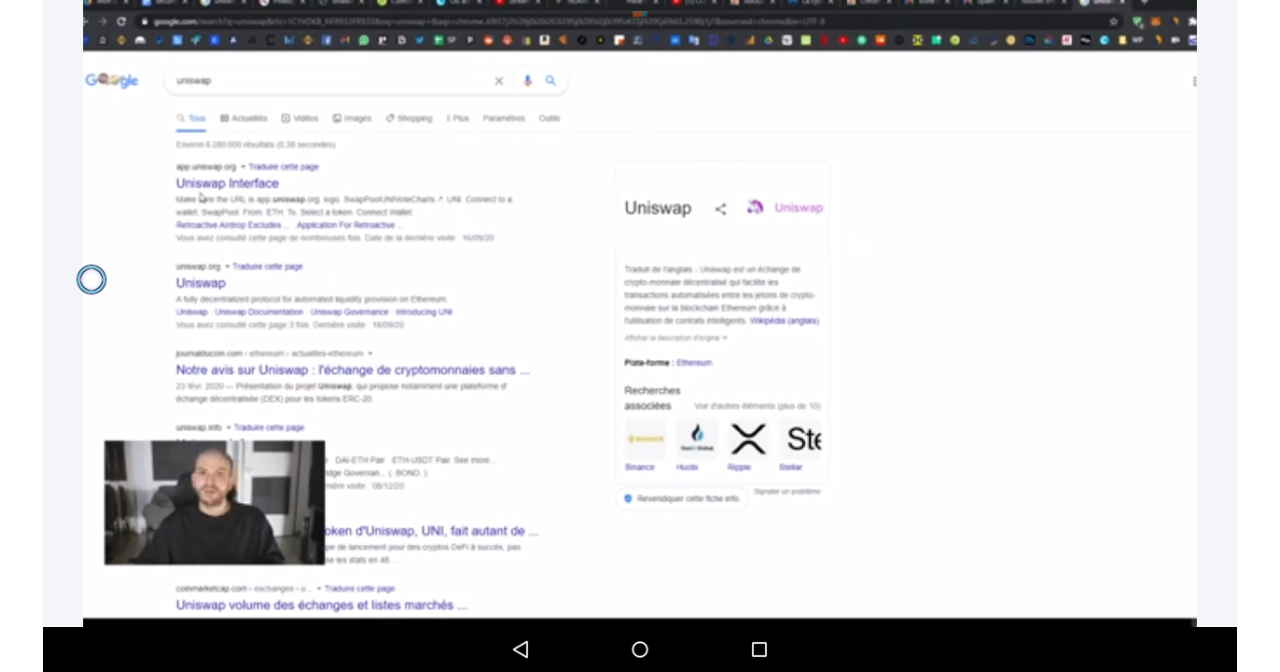The height and width of the screenshot is (672, 1280).
Task: Open the Google logo homepage link
Action: tap(111, 81)
